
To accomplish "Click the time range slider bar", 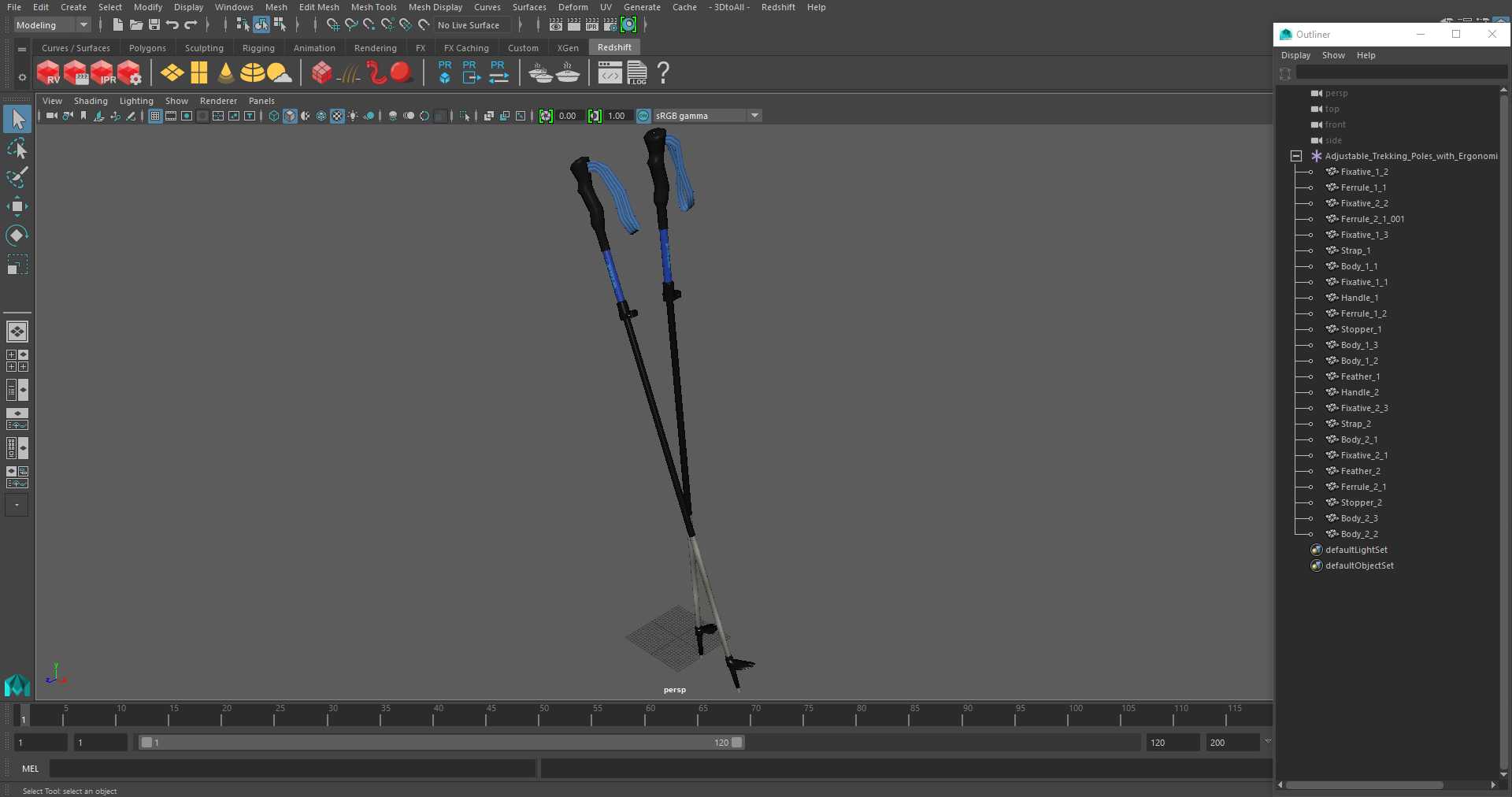I will coord(441,743).
